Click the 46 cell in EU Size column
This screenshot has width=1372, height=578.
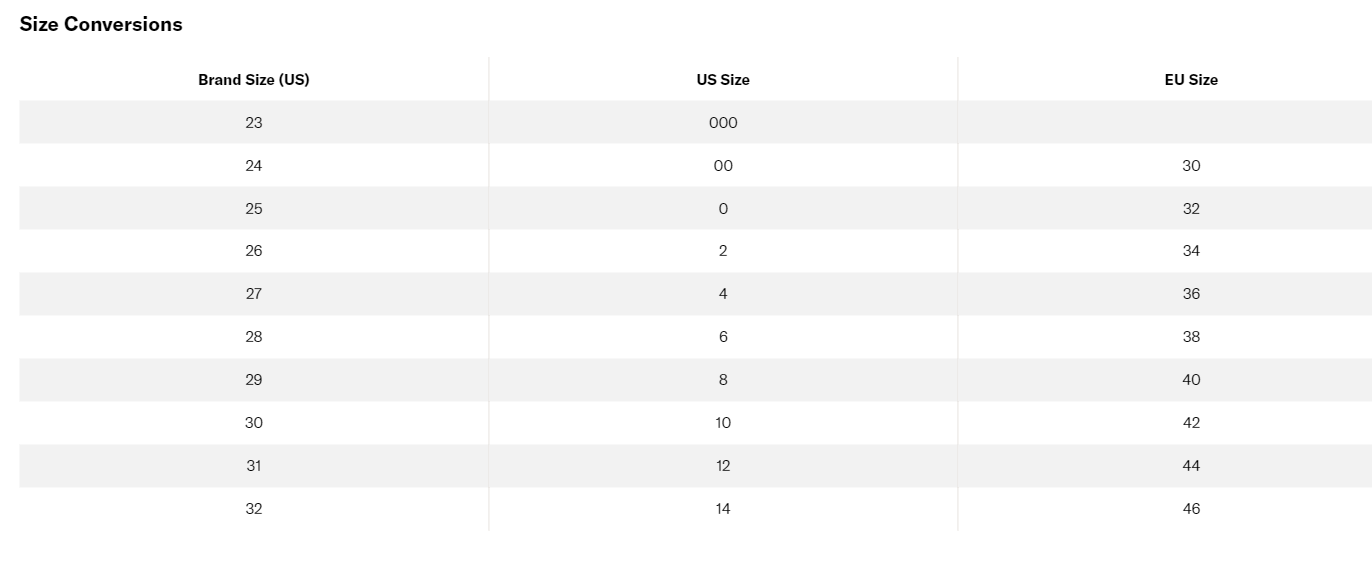pyautogui.click(x=1191, y=509)
